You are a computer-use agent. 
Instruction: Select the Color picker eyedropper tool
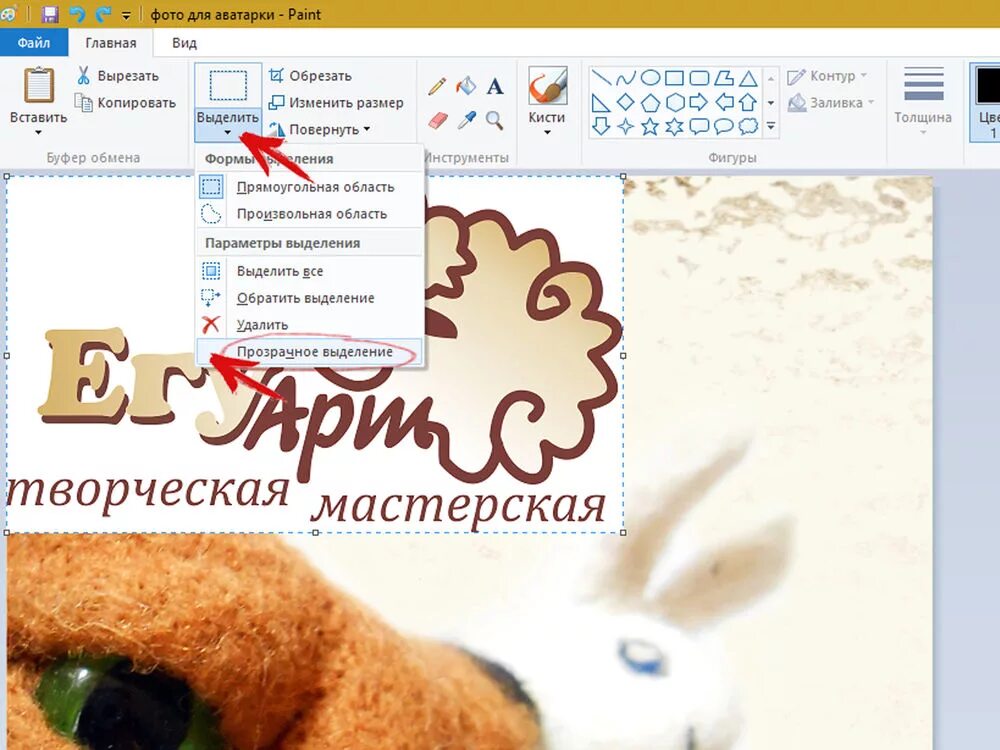pos(466,120)
